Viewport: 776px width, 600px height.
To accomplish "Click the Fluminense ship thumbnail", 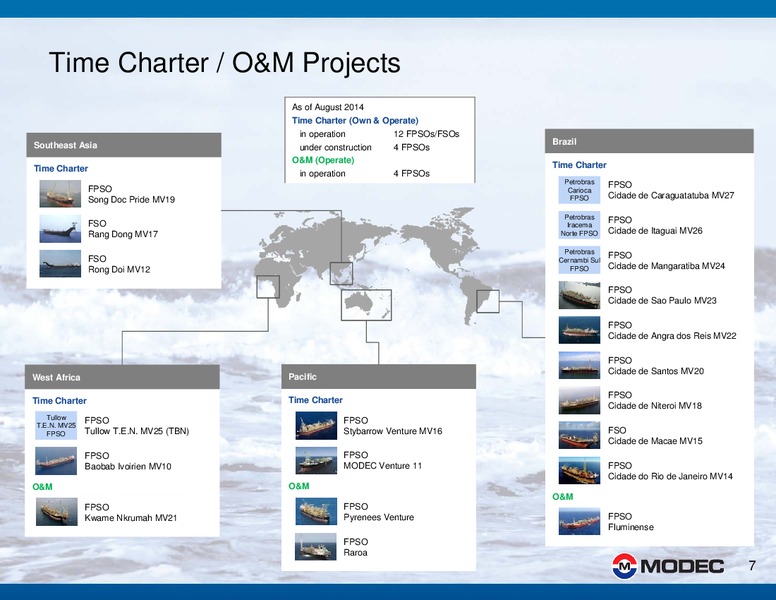I will coord(580,521).
